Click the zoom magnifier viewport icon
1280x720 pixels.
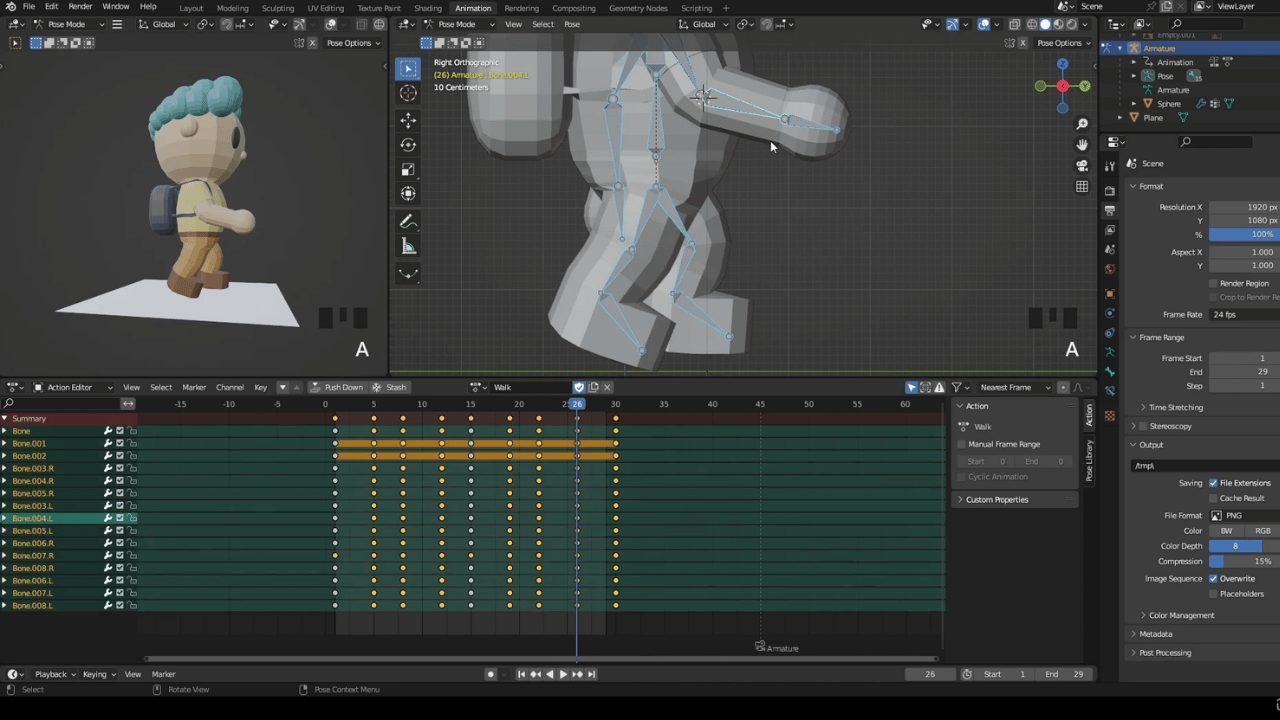click(1082, 124)
